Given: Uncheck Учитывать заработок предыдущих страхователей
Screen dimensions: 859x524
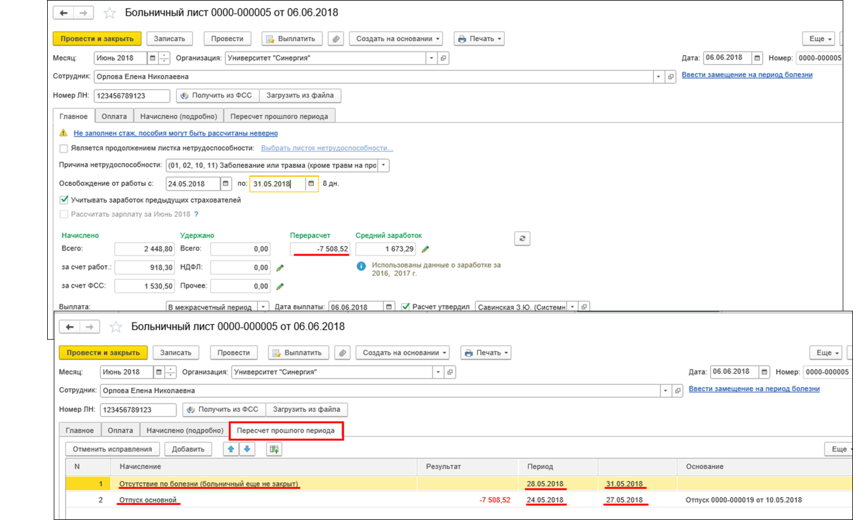Looking at the screenshot, I should click(64, 200).
